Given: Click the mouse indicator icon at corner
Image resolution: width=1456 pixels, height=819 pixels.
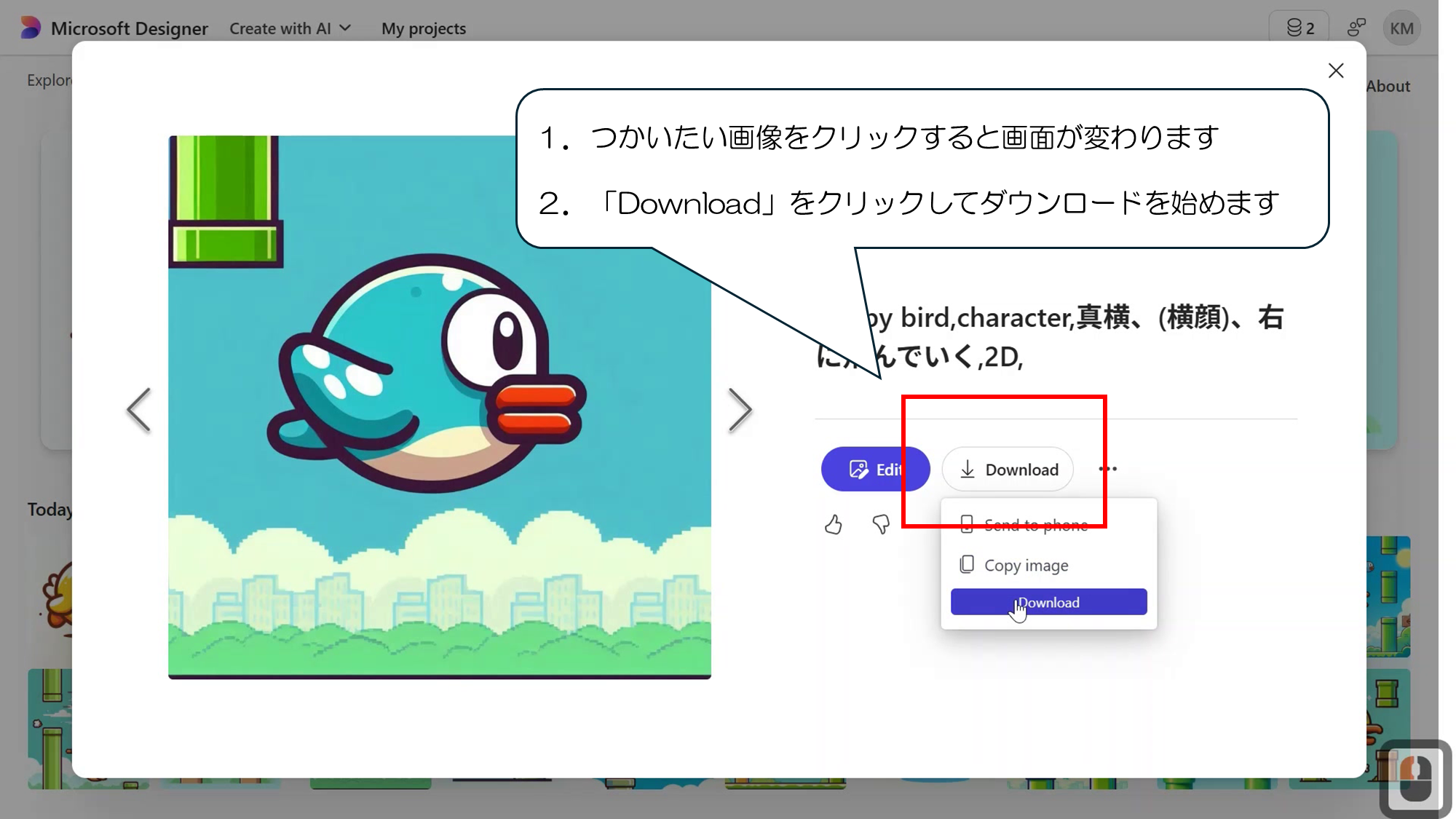Looking at the screenshot, I should [x=1415, y=778].
